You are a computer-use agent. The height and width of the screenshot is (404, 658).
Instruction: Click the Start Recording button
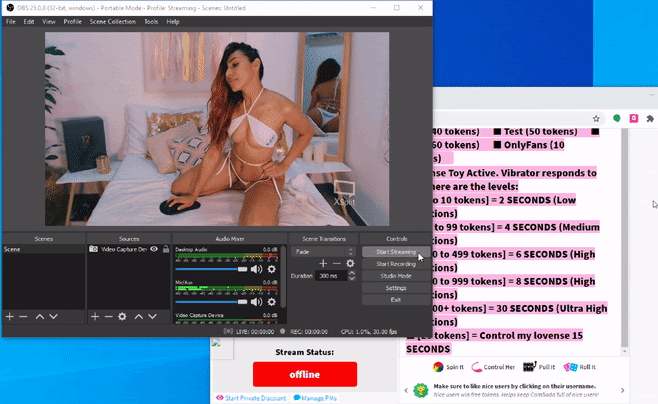[396, 264]
